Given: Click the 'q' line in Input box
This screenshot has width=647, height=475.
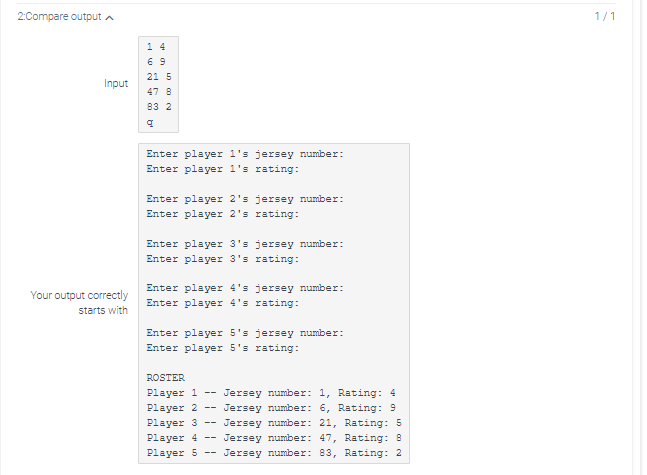Looking at the screenshot, I should tap(150, 122).
